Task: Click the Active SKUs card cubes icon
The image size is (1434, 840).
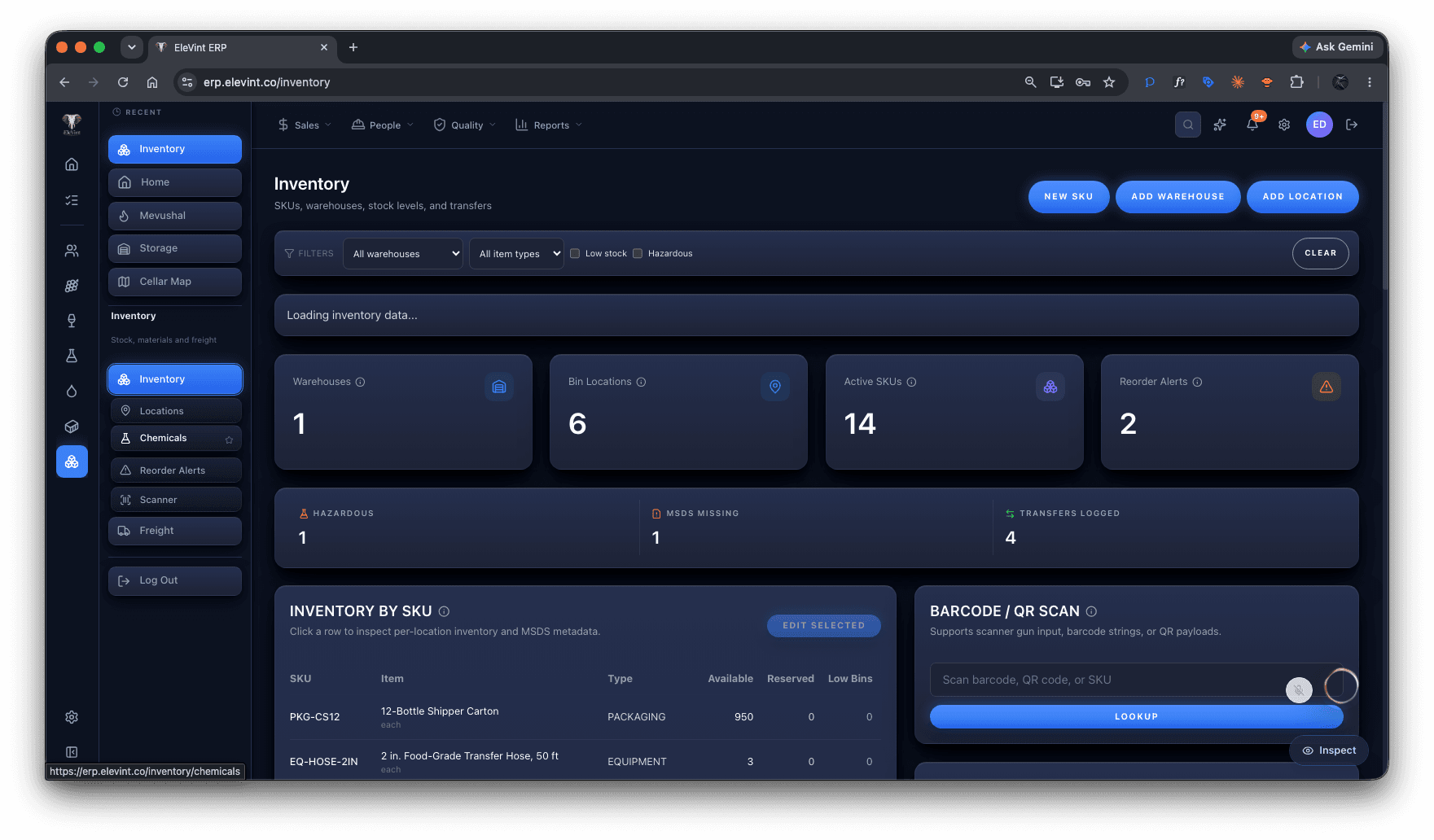Action: [x=1050, y=387]
